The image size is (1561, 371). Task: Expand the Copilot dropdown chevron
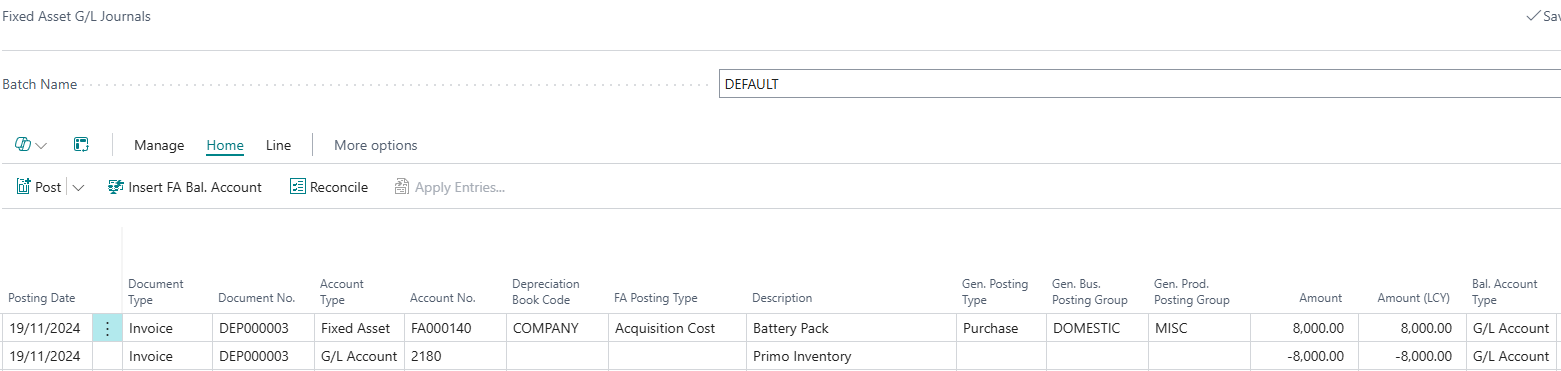(x=42, y=146)
